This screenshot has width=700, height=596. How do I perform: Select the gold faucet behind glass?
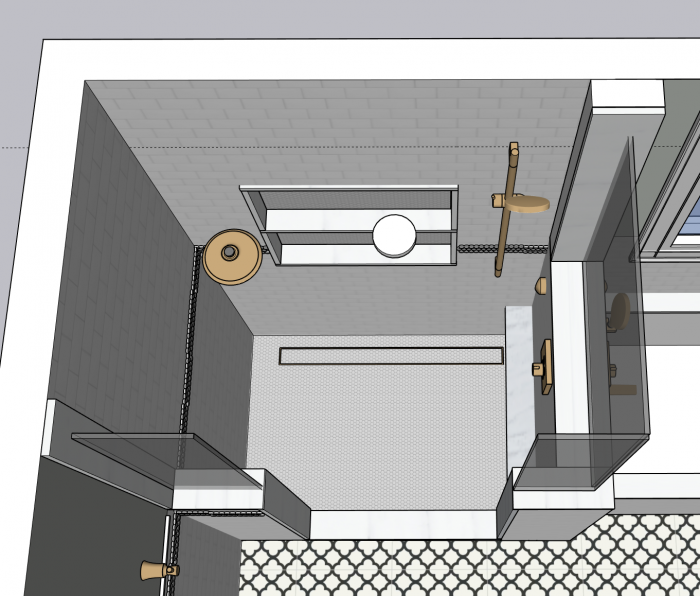point(618,313)
